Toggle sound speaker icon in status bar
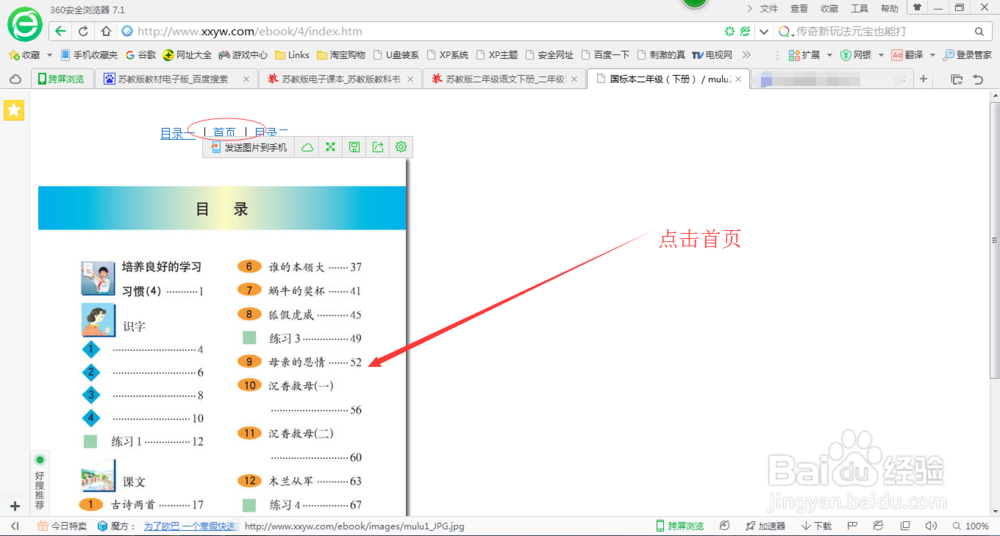This screenshot has height=536, width=1000. (930, 526)
